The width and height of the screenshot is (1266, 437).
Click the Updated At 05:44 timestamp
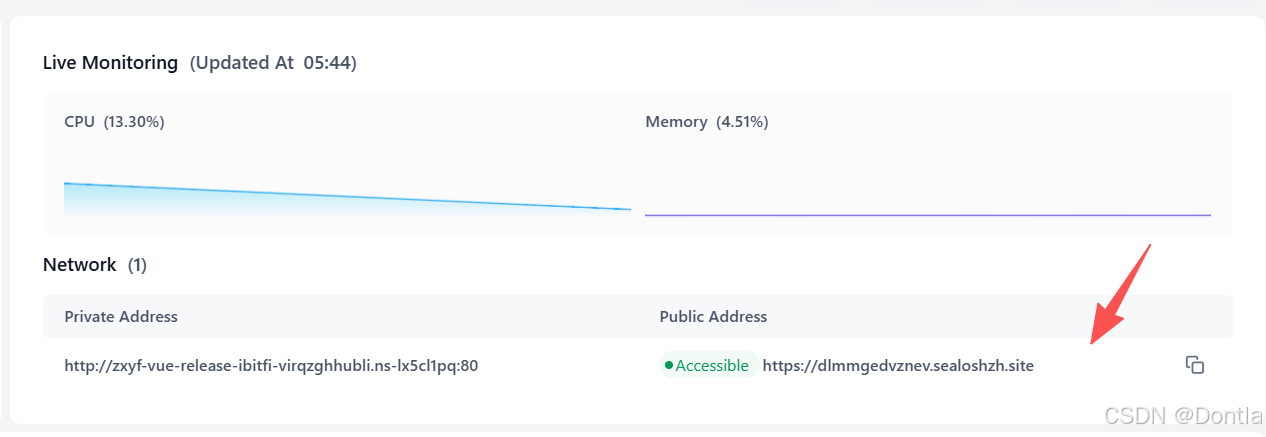(273, 63)
